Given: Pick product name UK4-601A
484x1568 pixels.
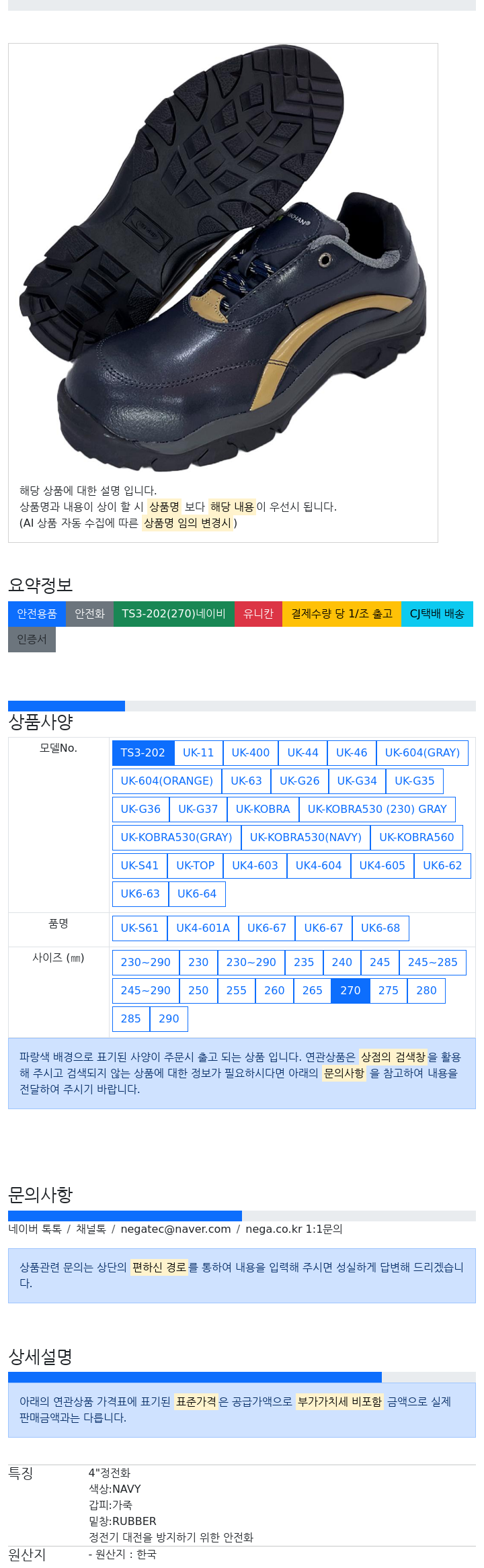Looking at the screenshot, I should (203, 928).
